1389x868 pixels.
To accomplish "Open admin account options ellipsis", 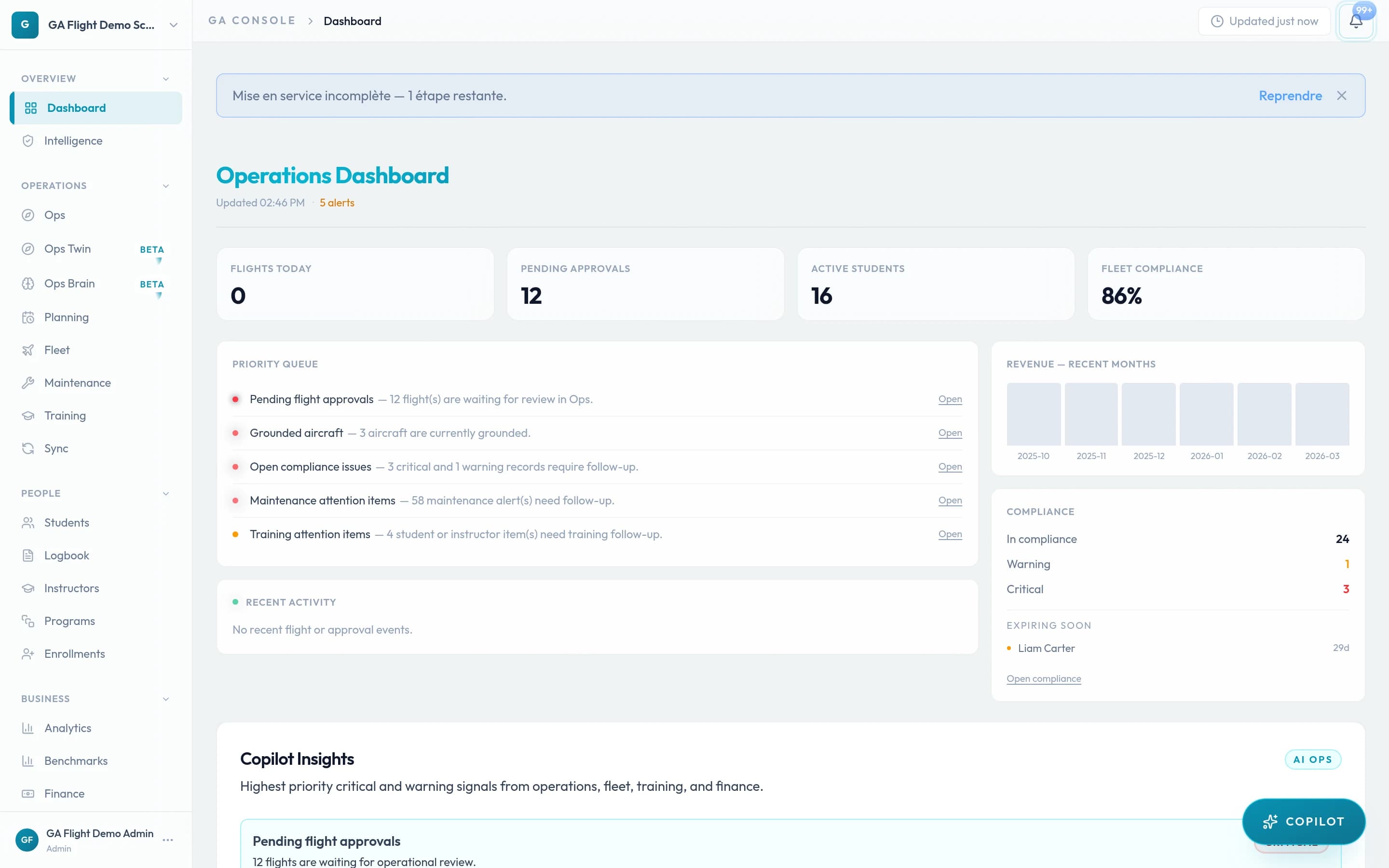I will point(168,840).
